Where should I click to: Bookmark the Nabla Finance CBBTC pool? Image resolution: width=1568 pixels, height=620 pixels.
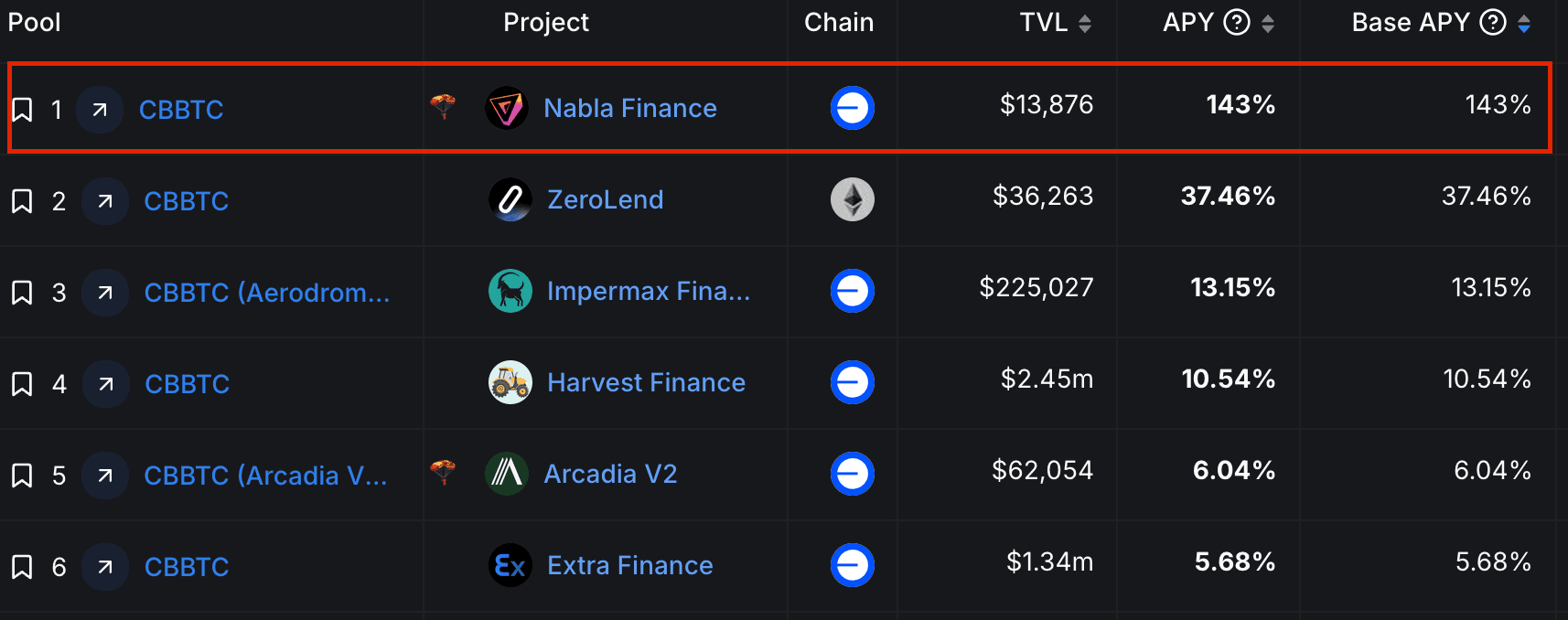[22, 110]
